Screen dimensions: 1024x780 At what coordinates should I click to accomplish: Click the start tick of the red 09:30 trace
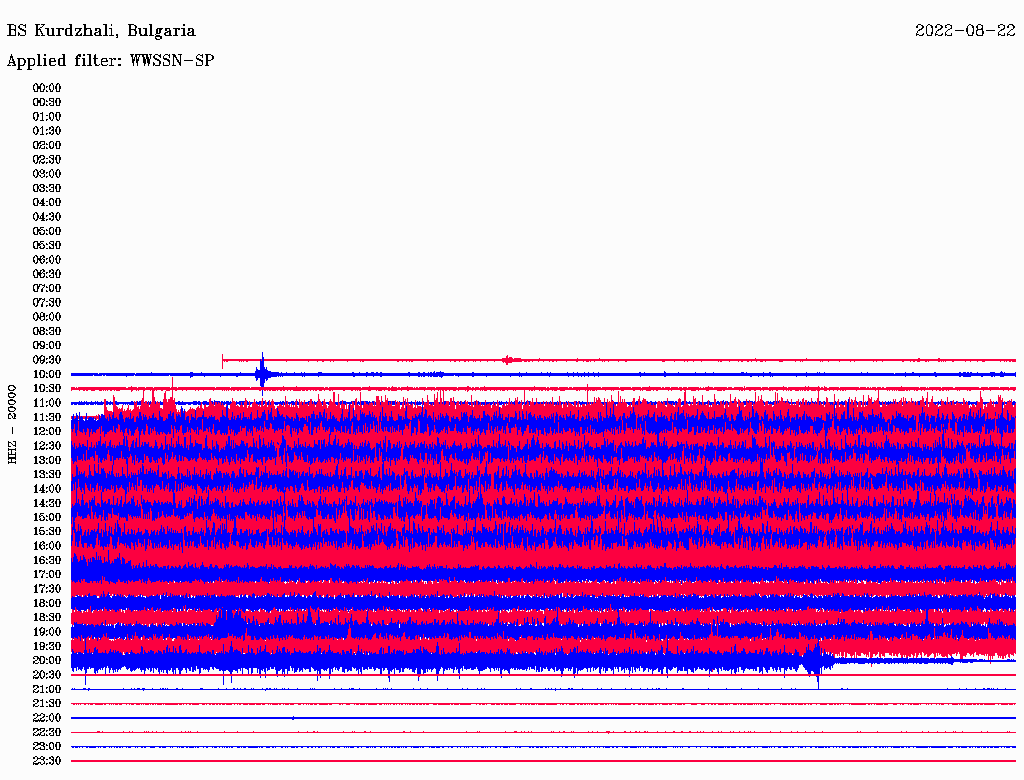tap(222, 359)
